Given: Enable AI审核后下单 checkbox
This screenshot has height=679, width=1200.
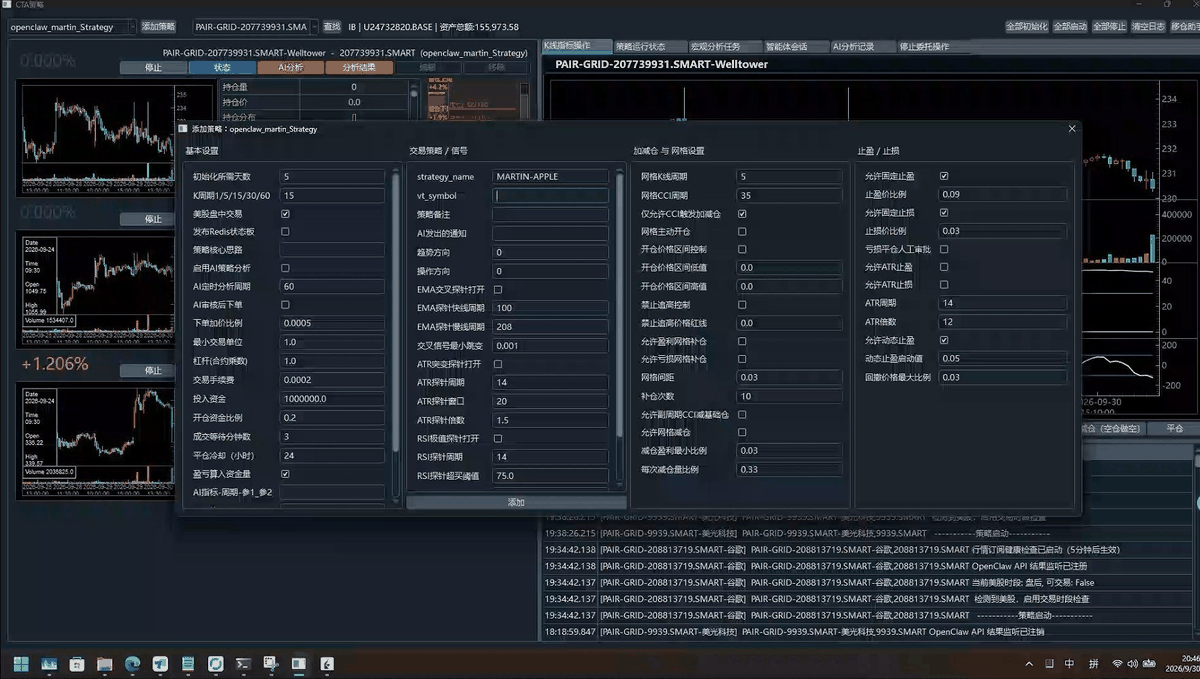Looking at the screenshot, I should click(285, 305).
